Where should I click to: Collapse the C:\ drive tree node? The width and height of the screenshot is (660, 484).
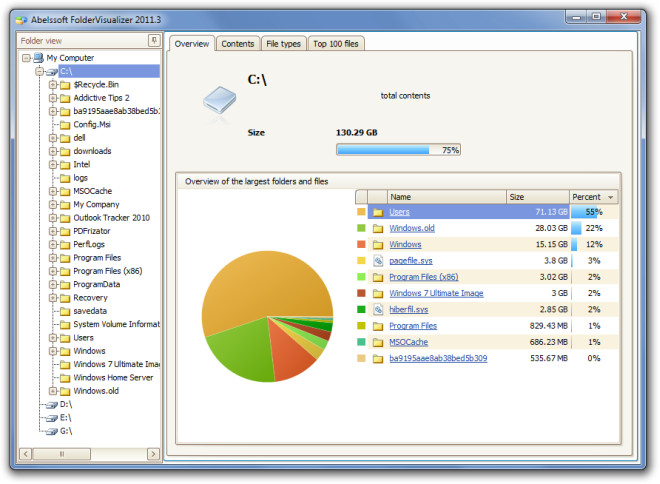point(40,71)
